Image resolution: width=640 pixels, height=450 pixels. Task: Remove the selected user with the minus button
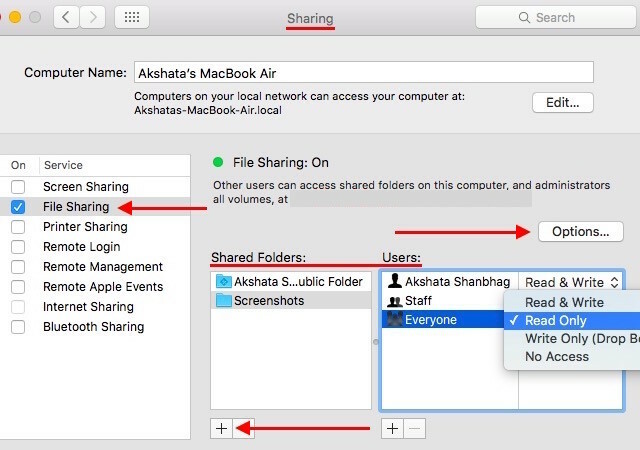click(414, 428)
